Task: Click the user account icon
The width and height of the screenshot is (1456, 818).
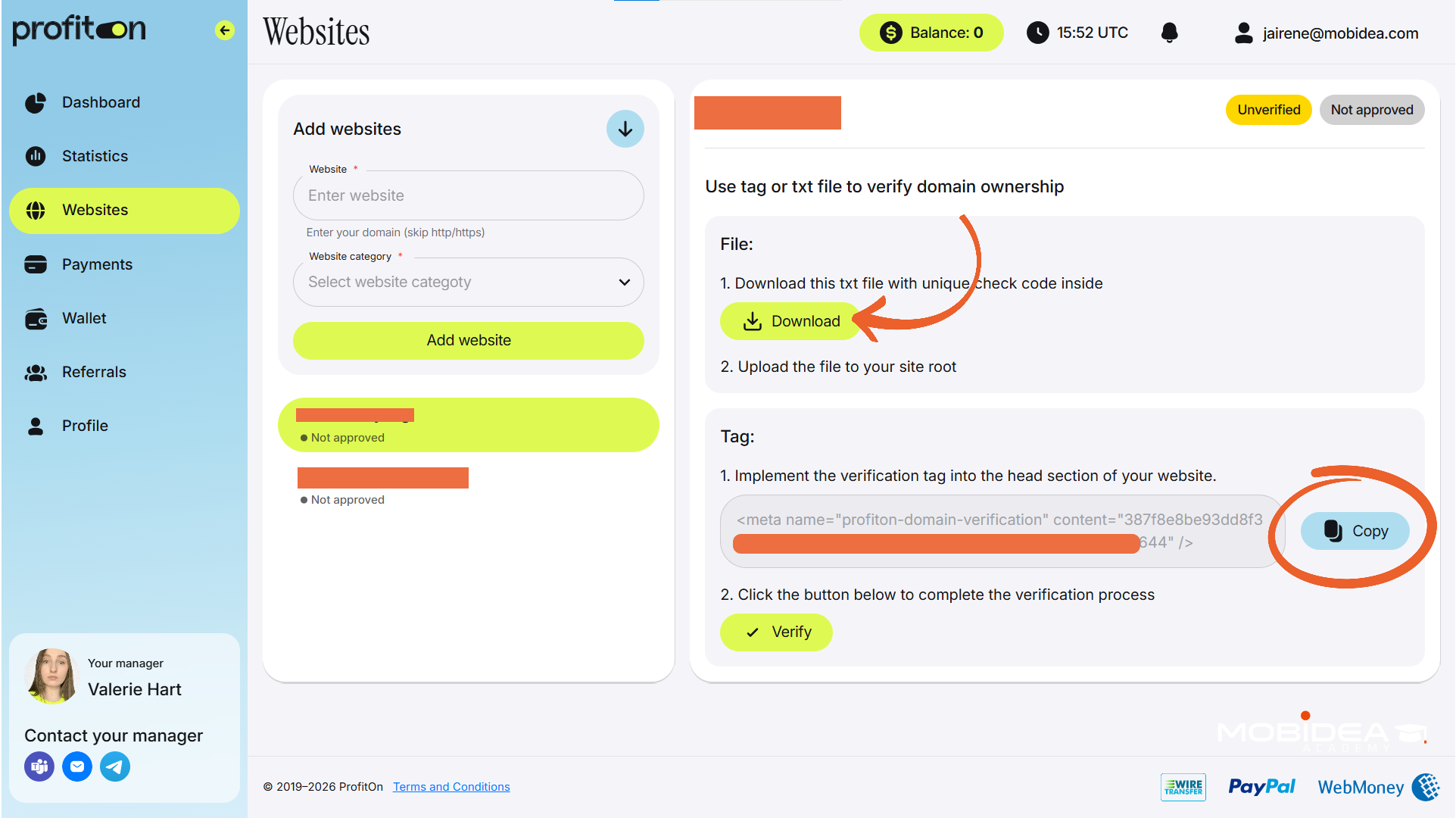Action: point(1243,33)
